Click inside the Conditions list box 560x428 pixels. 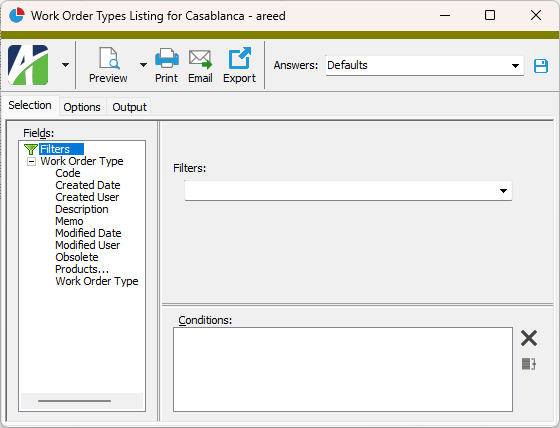(343, 369)
